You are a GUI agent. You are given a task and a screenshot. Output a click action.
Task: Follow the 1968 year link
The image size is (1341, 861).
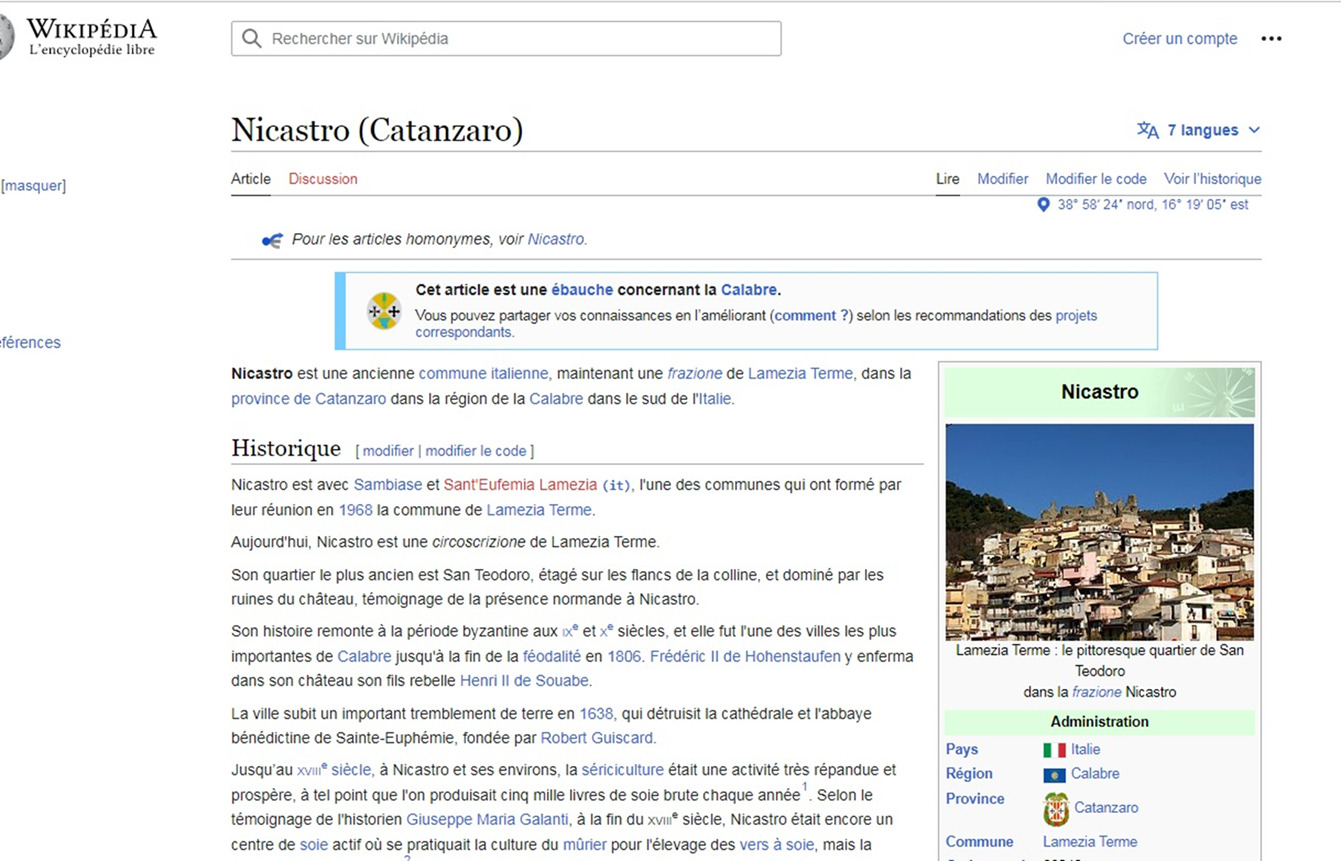point(355,510)
